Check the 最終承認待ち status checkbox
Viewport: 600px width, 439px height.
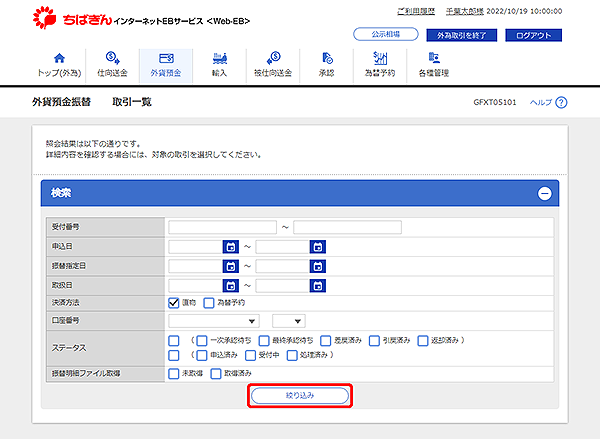[264, 340]
